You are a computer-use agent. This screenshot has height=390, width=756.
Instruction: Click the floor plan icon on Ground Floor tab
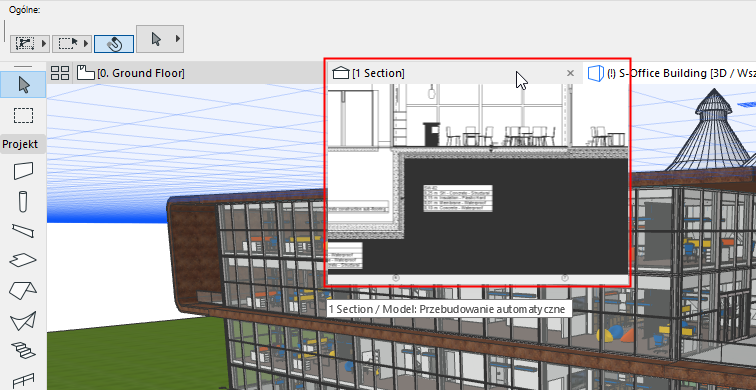click(85, 73)
